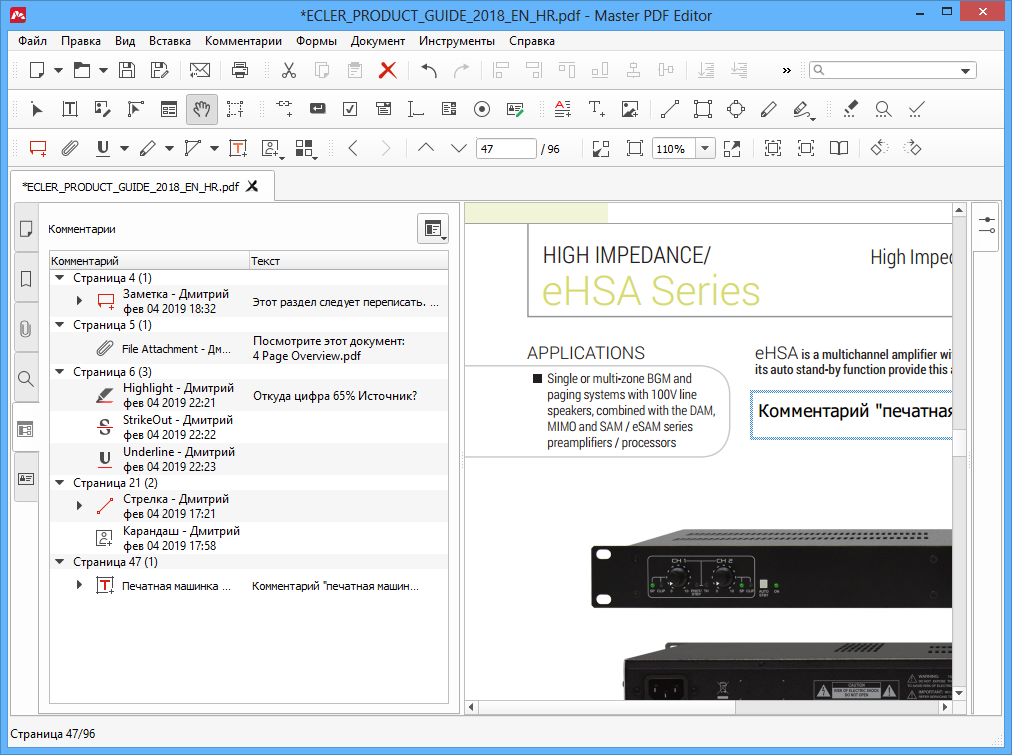
Task: Select the Hand tool
Action: click(202, 110)
